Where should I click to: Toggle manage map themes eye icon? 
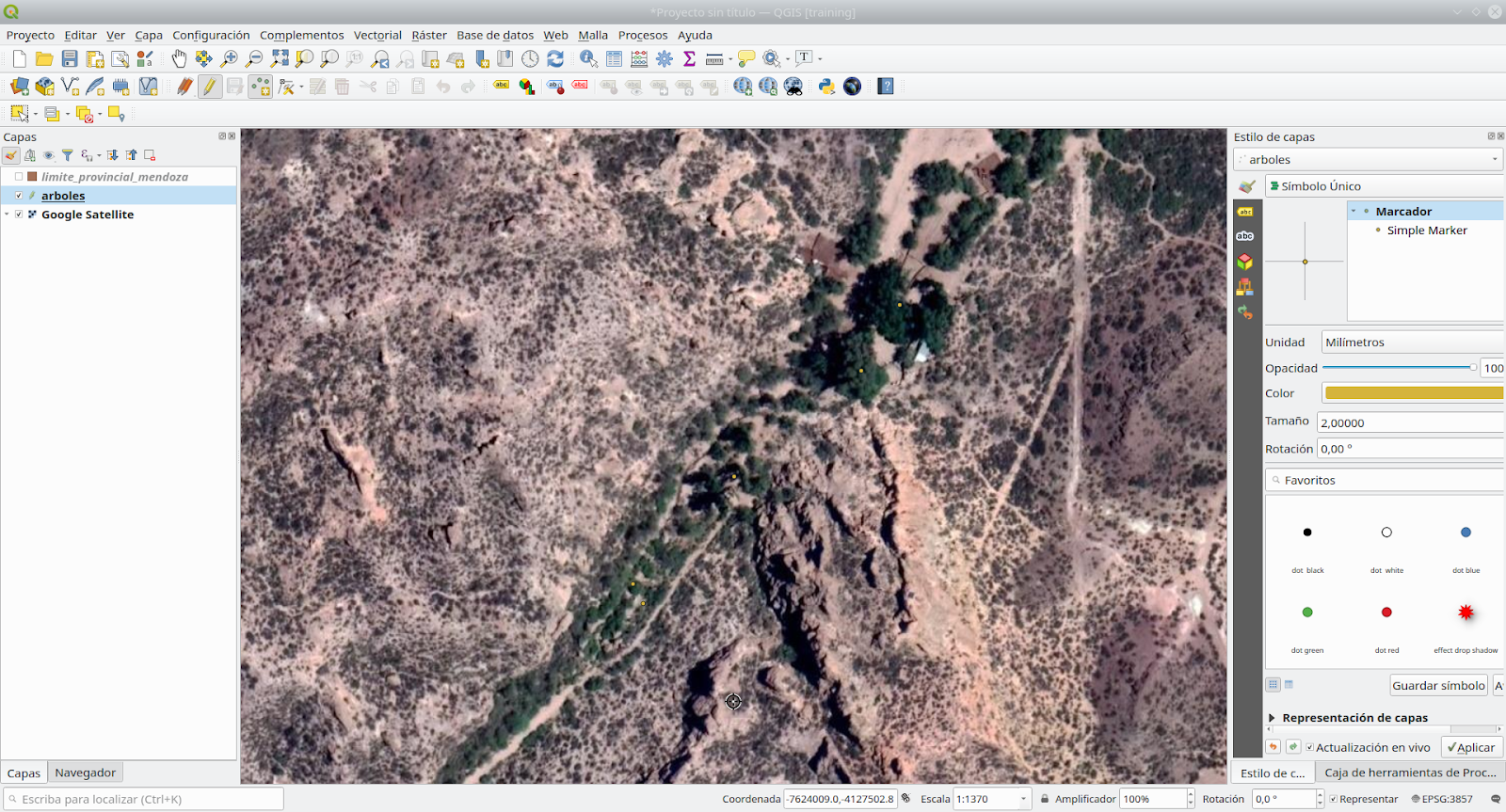pos(49,155)
